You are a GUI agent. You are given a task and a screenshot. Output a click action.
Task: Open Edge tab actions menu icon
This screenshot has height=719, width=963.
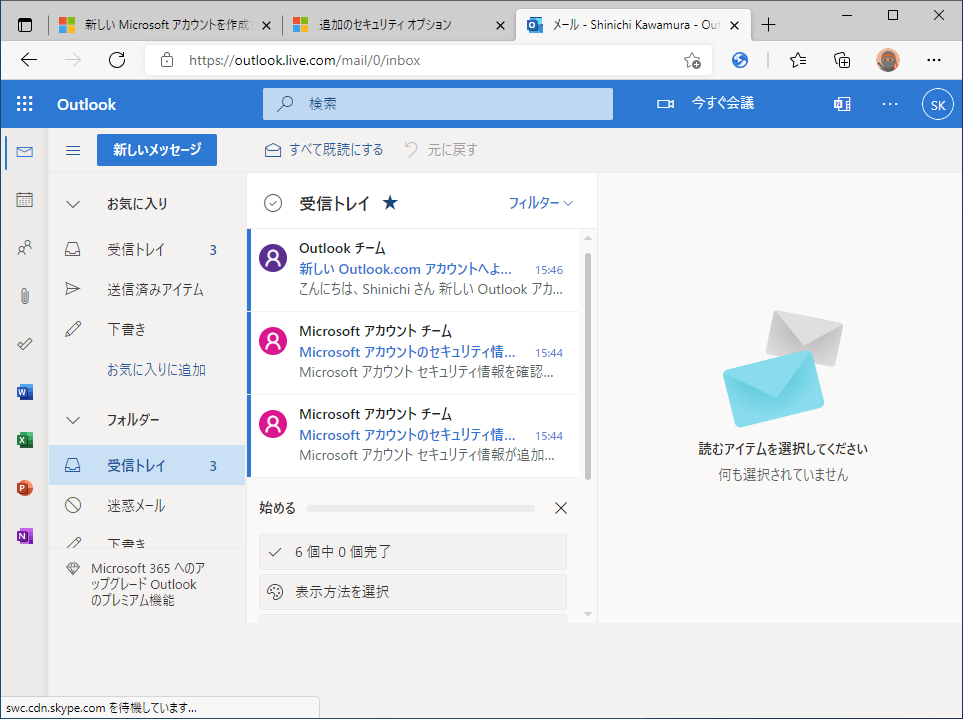click(x=25, y=25)
